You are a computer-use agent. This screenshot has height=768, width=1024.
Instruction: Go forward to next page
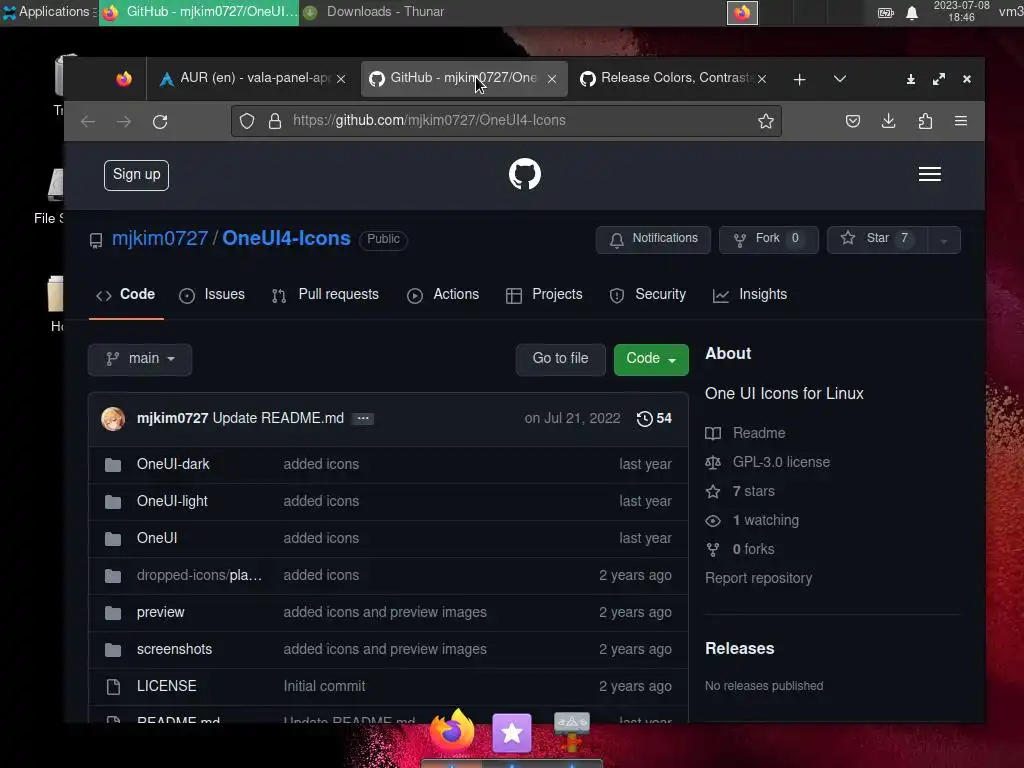(x=124, y=121)
